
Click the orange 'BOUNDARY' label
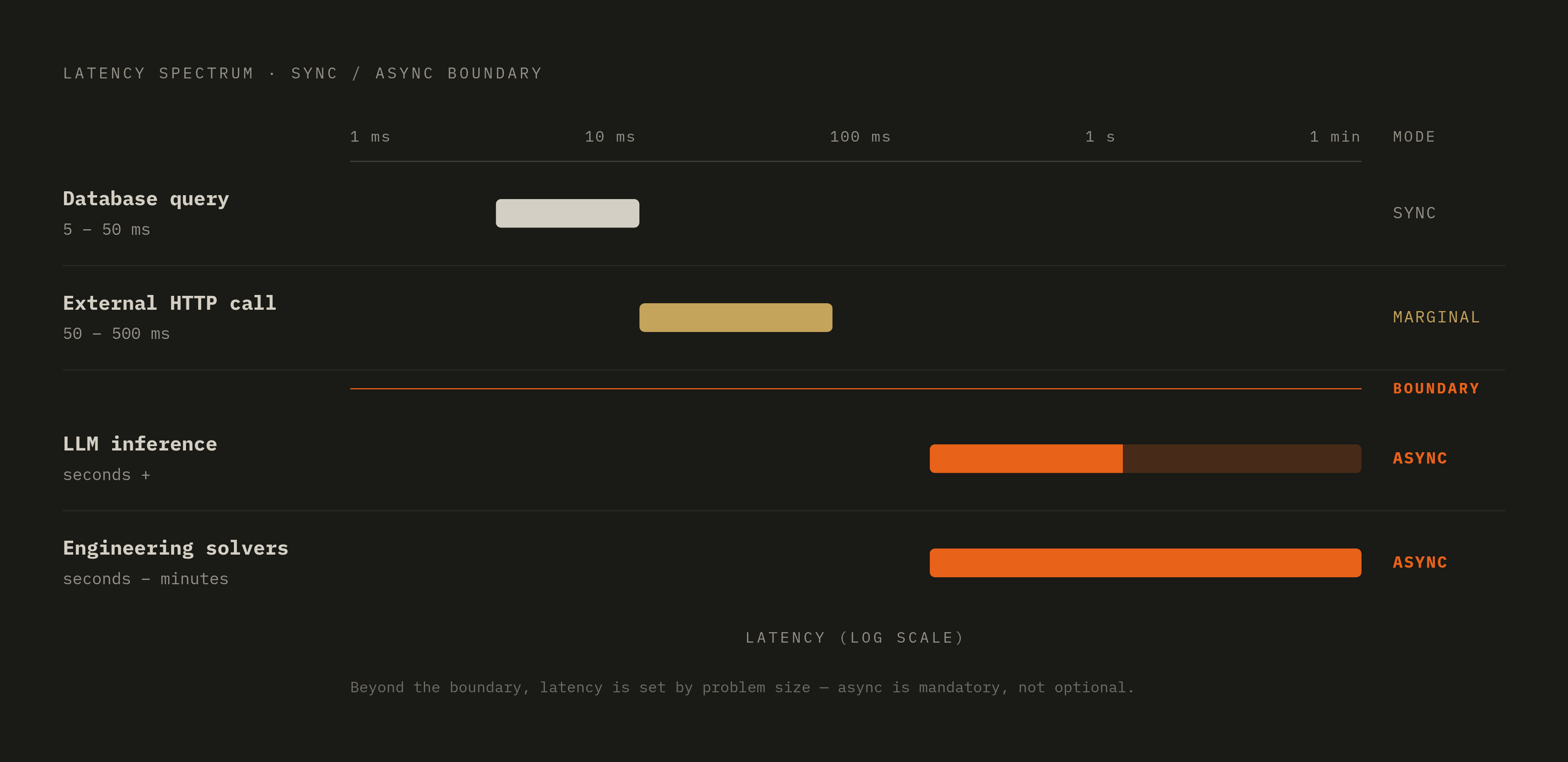pos(1436,388)
